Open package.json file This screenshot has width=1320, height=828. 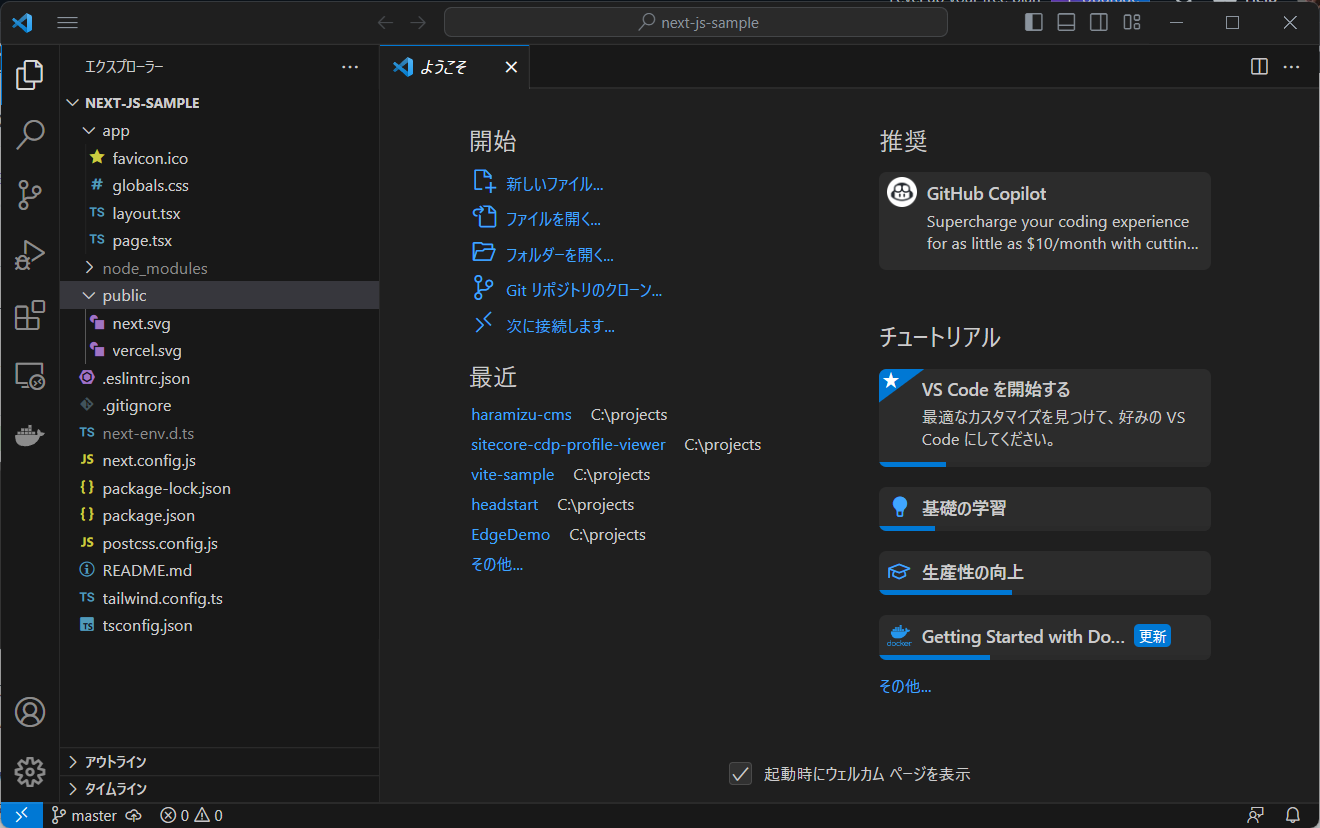[219, 515]
